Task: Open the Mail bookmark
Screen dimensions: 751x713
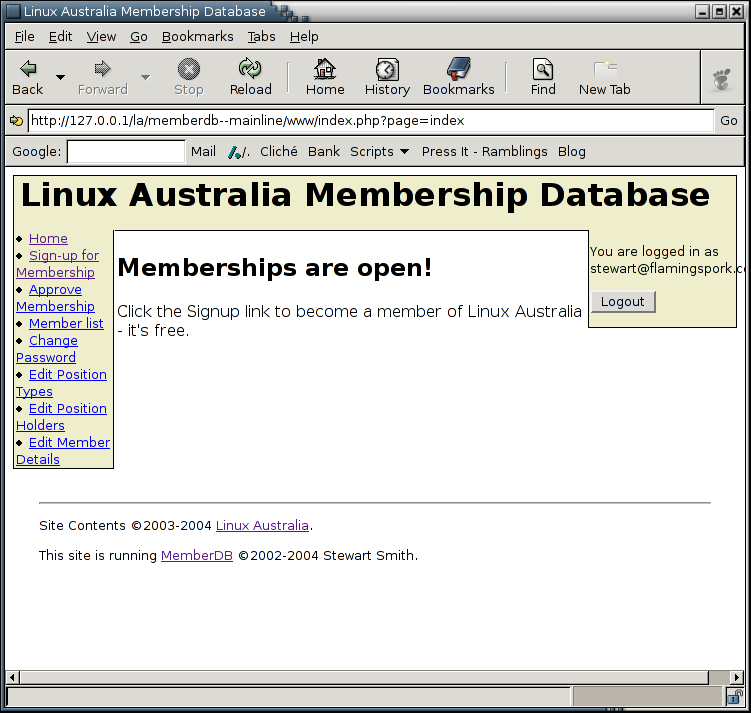Action: tap(203, 152)
